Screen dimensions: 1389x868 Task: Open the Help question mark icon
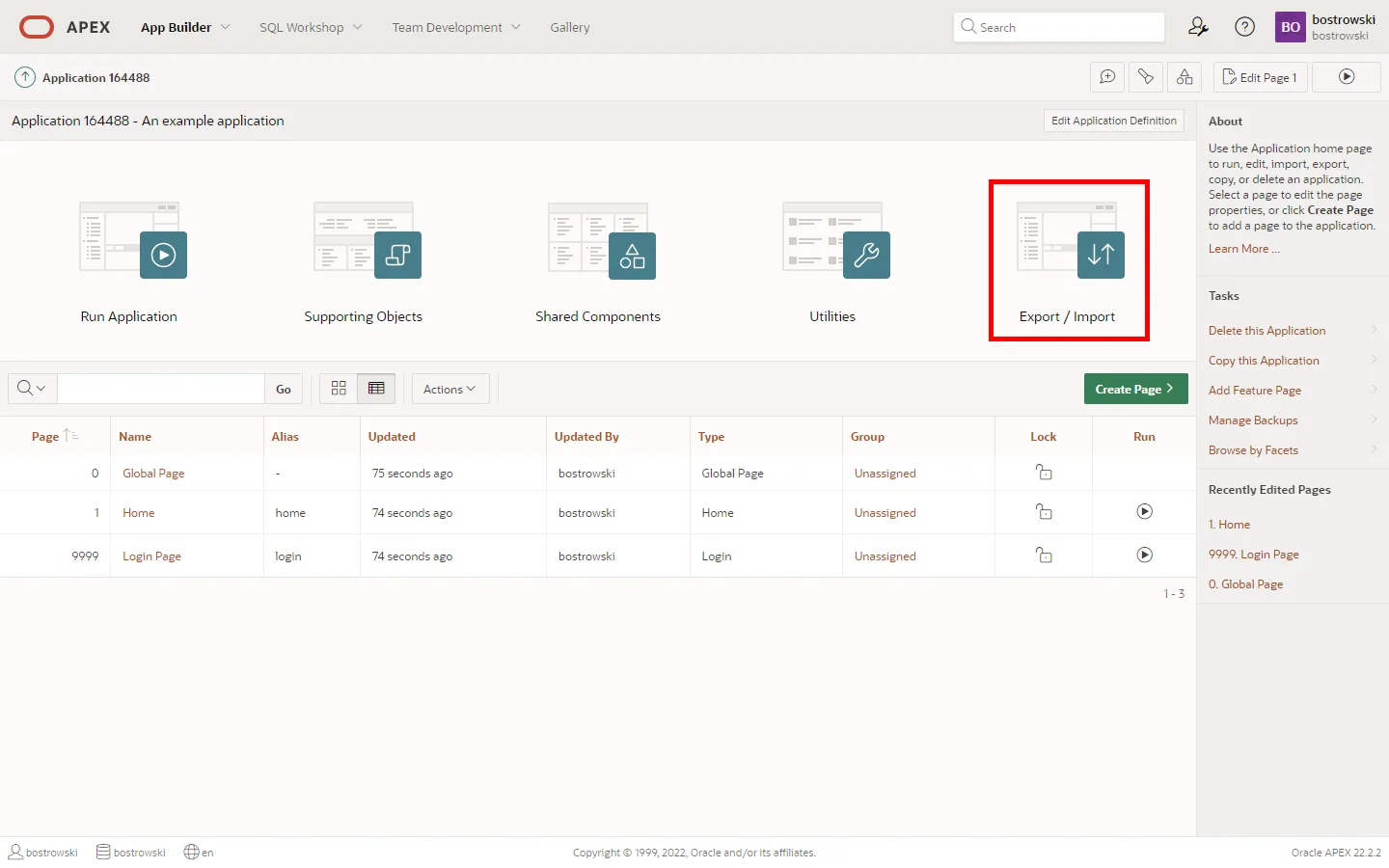pos(1245,27)
